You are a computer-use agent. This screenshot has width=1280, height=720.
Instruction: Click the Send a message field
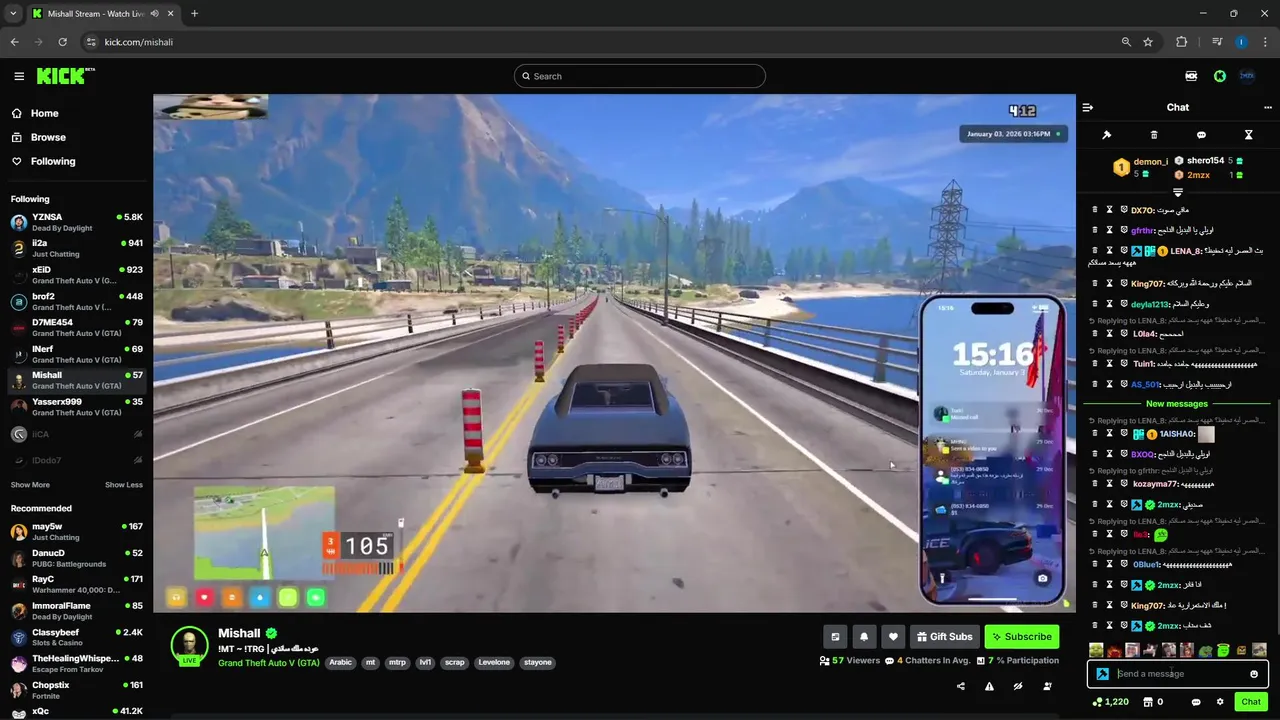point(1178,674)
